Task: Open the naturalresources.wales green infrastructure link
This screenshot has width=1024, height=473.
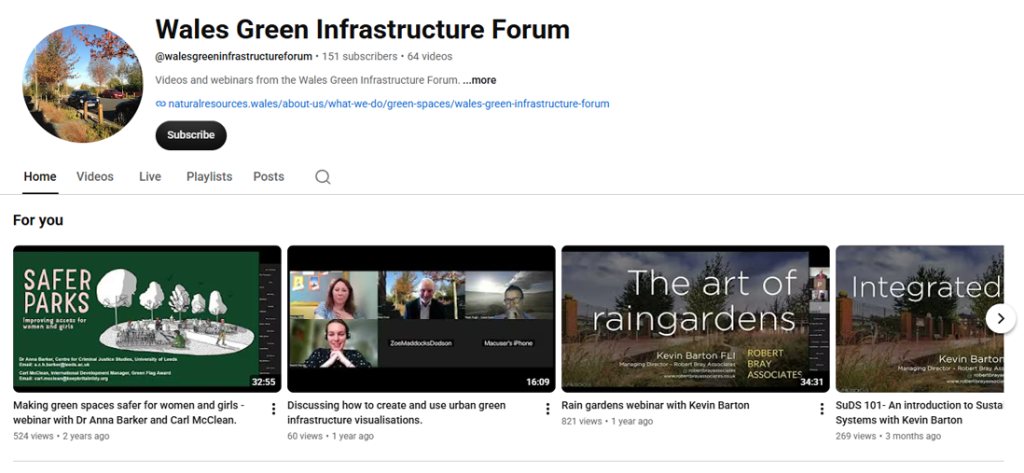Action: point(389,104)
